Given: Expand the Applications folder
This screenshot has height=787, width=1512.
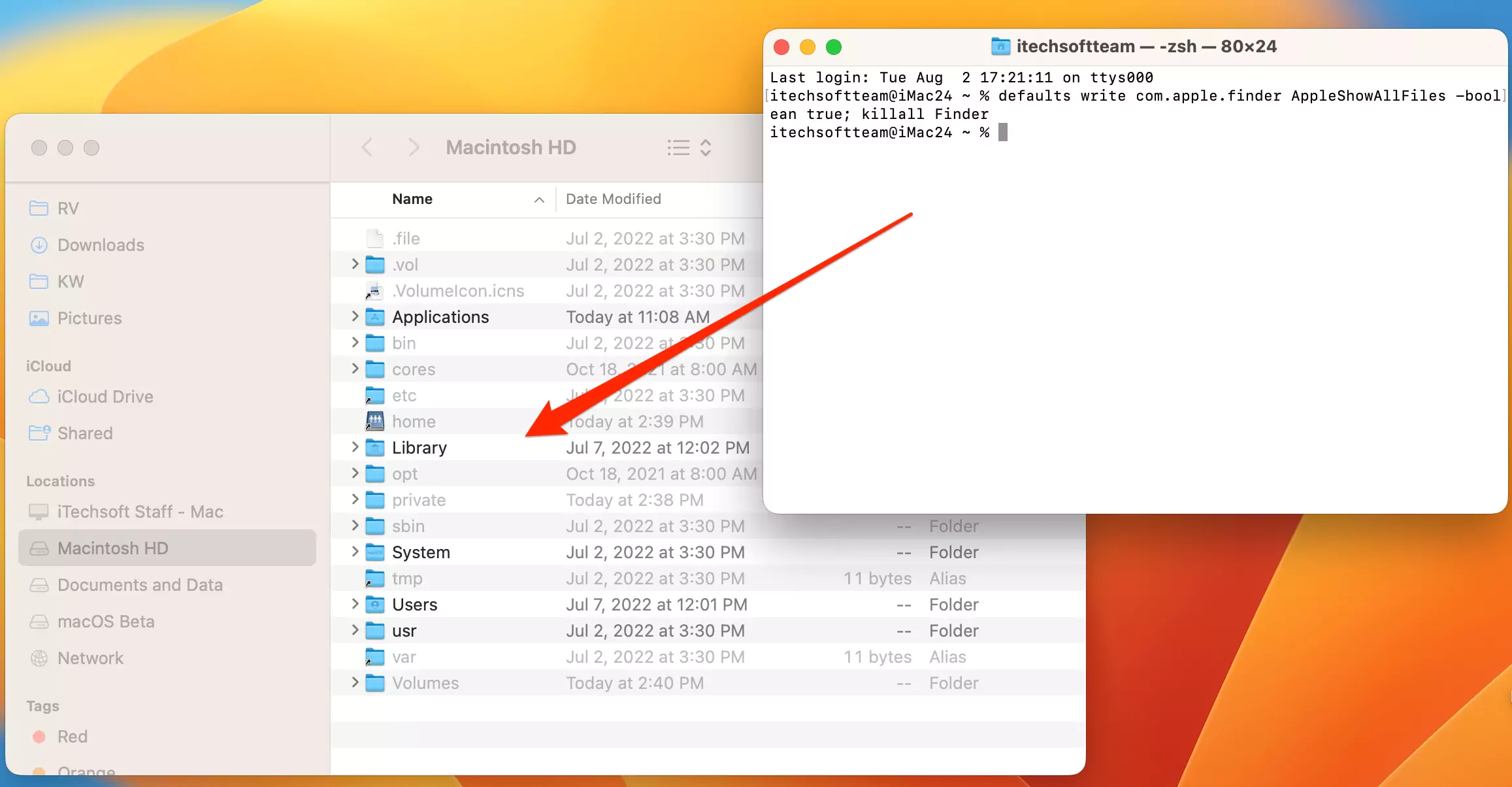Looking at the screenshot, I should click(355, 316).
